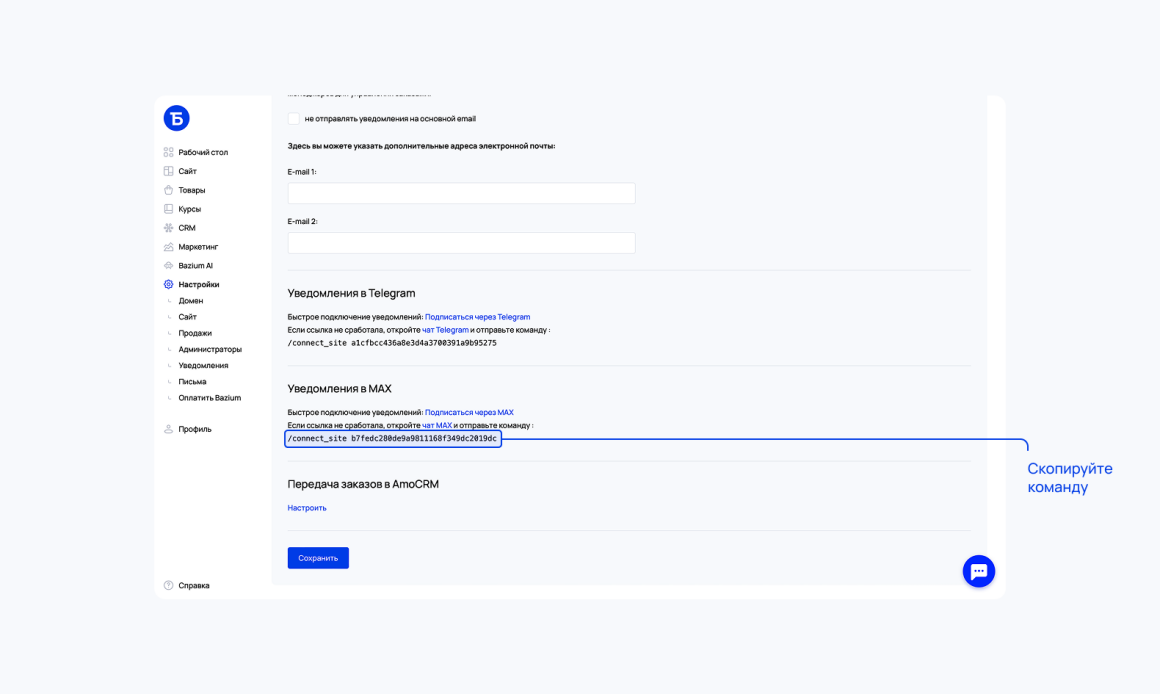Select Домен under Настройки

[191, 301]
